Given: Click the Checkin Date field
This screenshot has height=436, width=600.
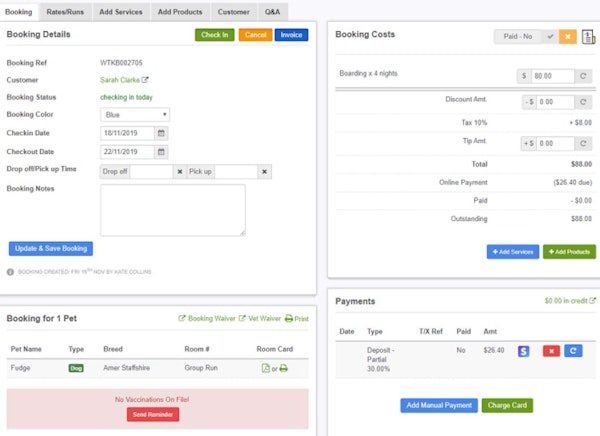Looking at the screenshot, I should 127,133.
